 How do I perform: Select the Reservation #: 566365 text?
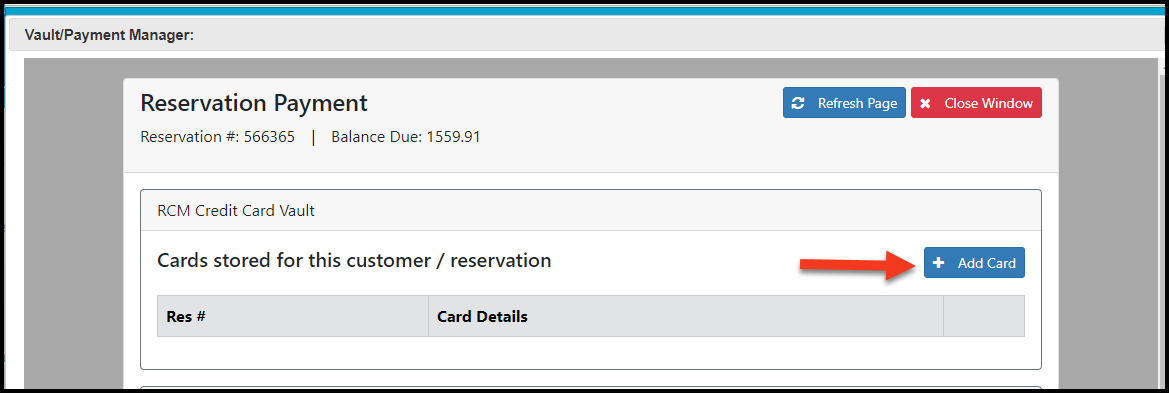218,137
